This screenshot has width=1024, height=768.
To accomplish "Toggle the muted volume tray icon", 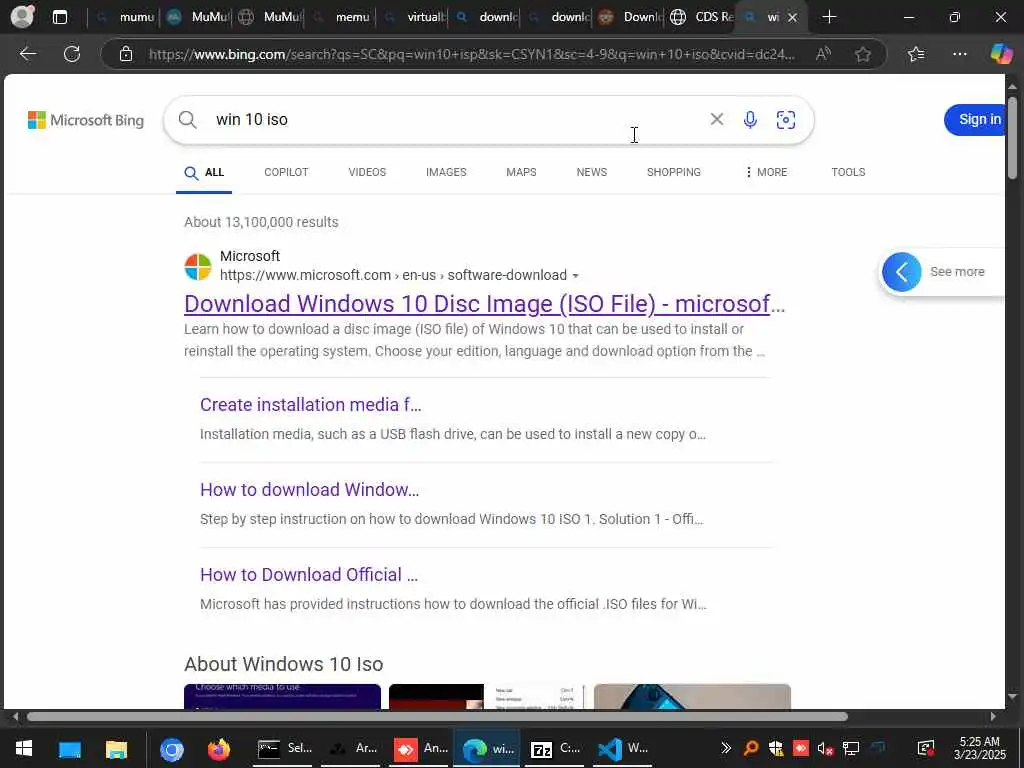I will 825,748.
